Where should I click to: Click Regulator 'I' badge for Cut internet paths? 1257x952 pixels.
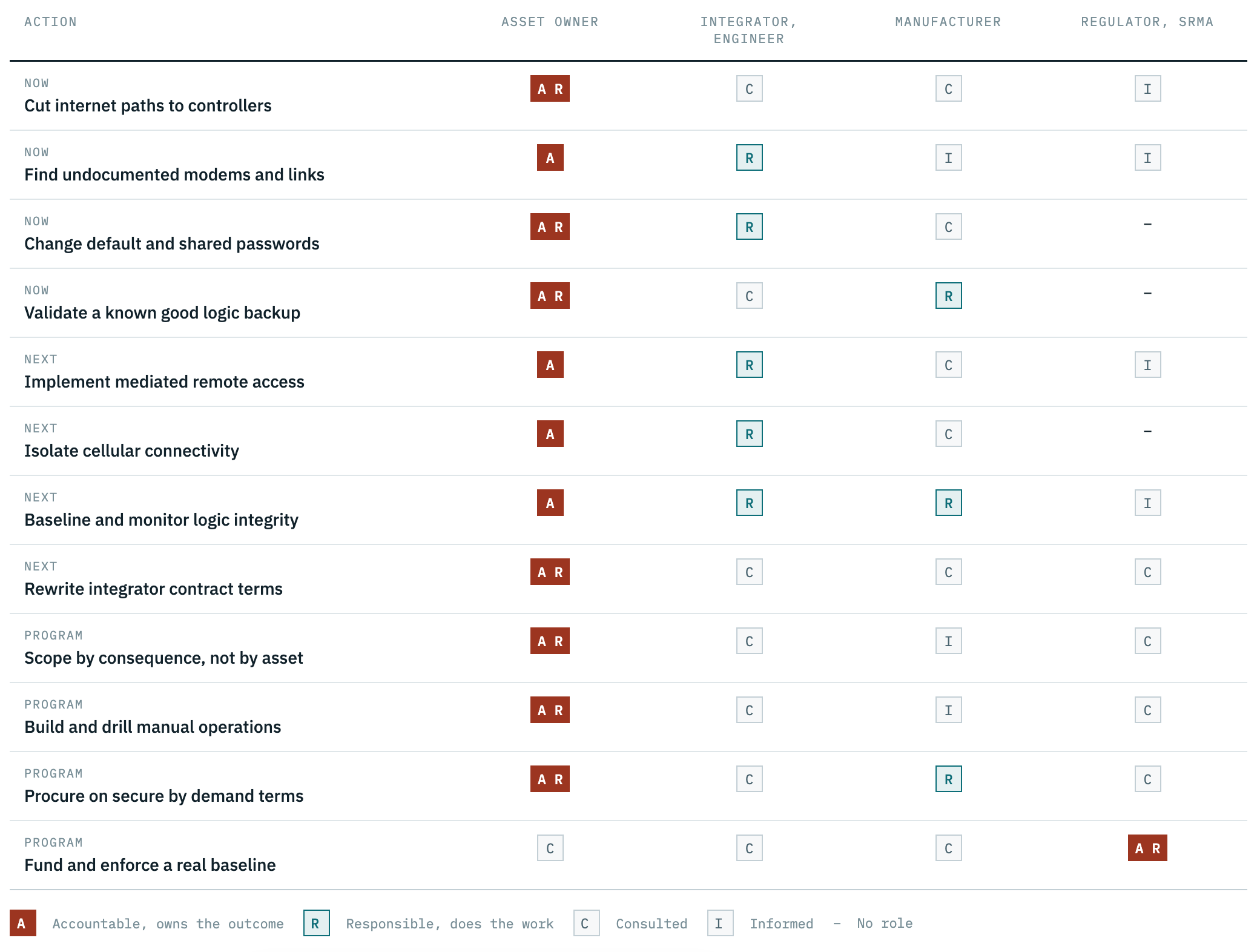1147,88
